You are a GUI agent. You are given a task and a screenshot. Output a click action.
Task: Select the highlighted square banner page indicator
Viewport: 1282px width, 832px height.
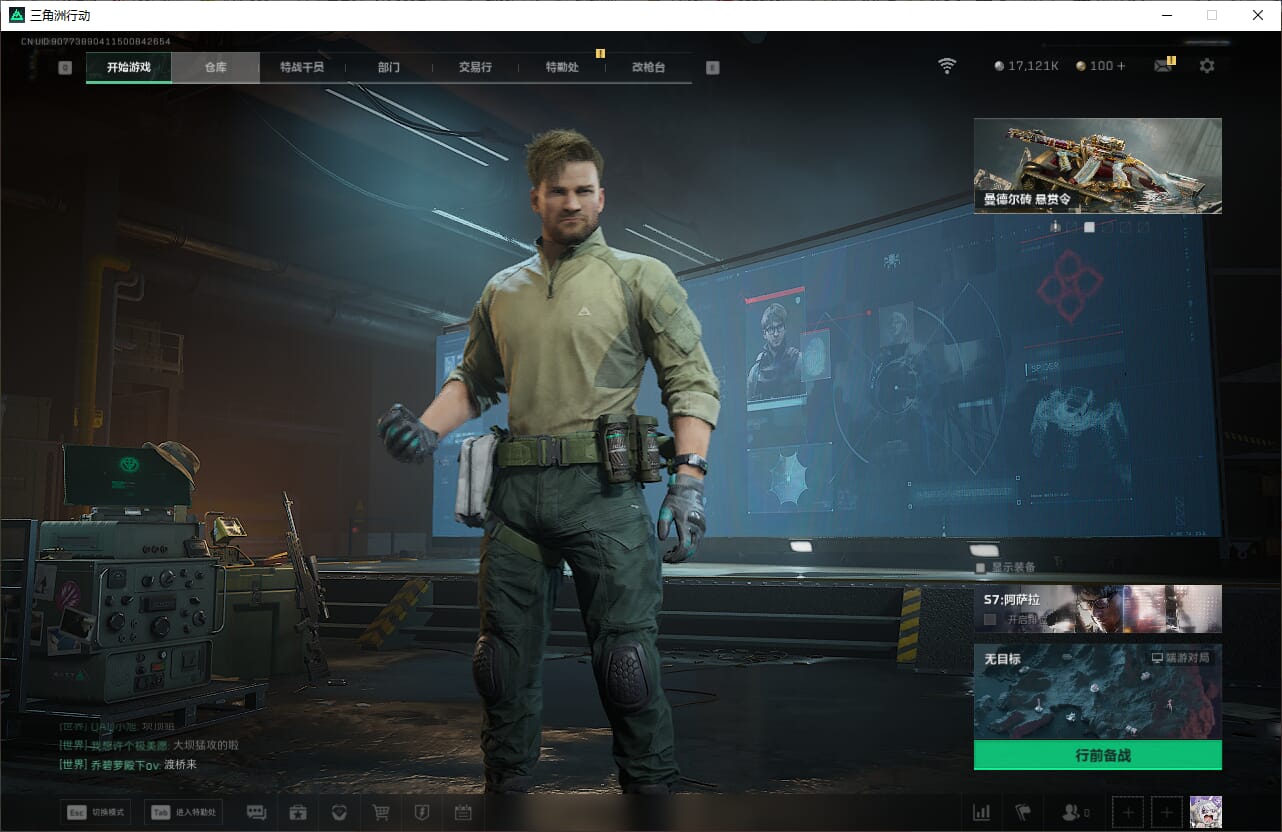tap(1089, 227)
